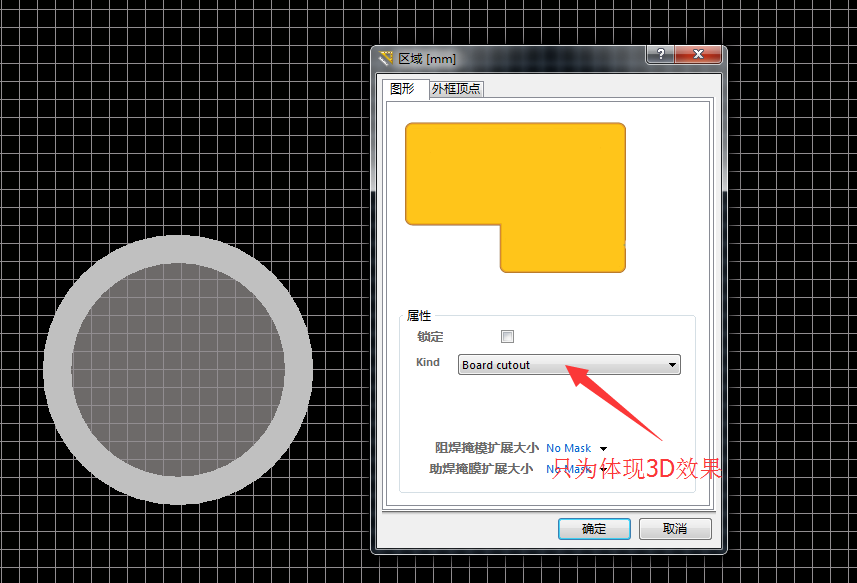Click the 助焊掩膜扩展大小 label
The image size is (857, 583).
(x=480, y=468)
